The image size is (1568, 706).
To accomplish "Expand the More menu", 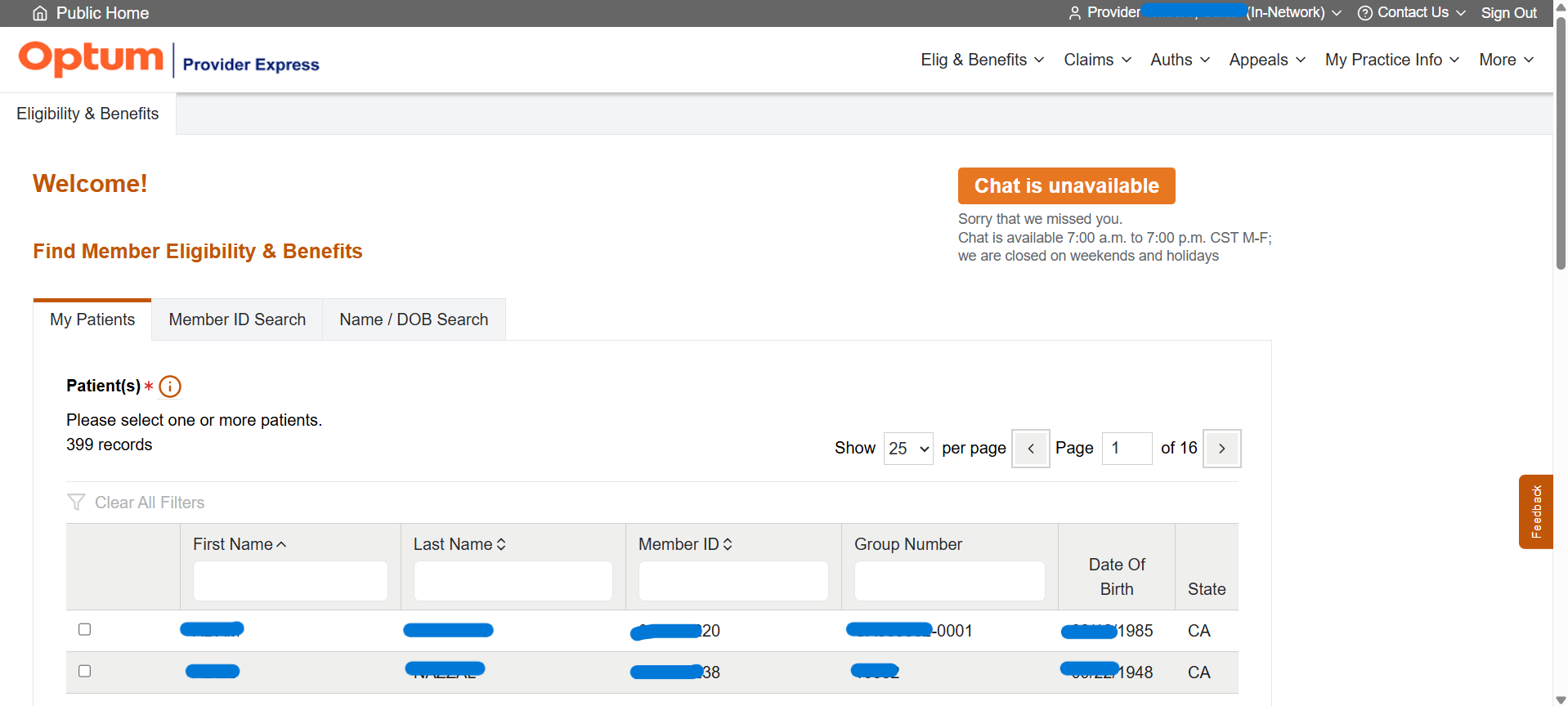I will click(x=1506, y=60).
